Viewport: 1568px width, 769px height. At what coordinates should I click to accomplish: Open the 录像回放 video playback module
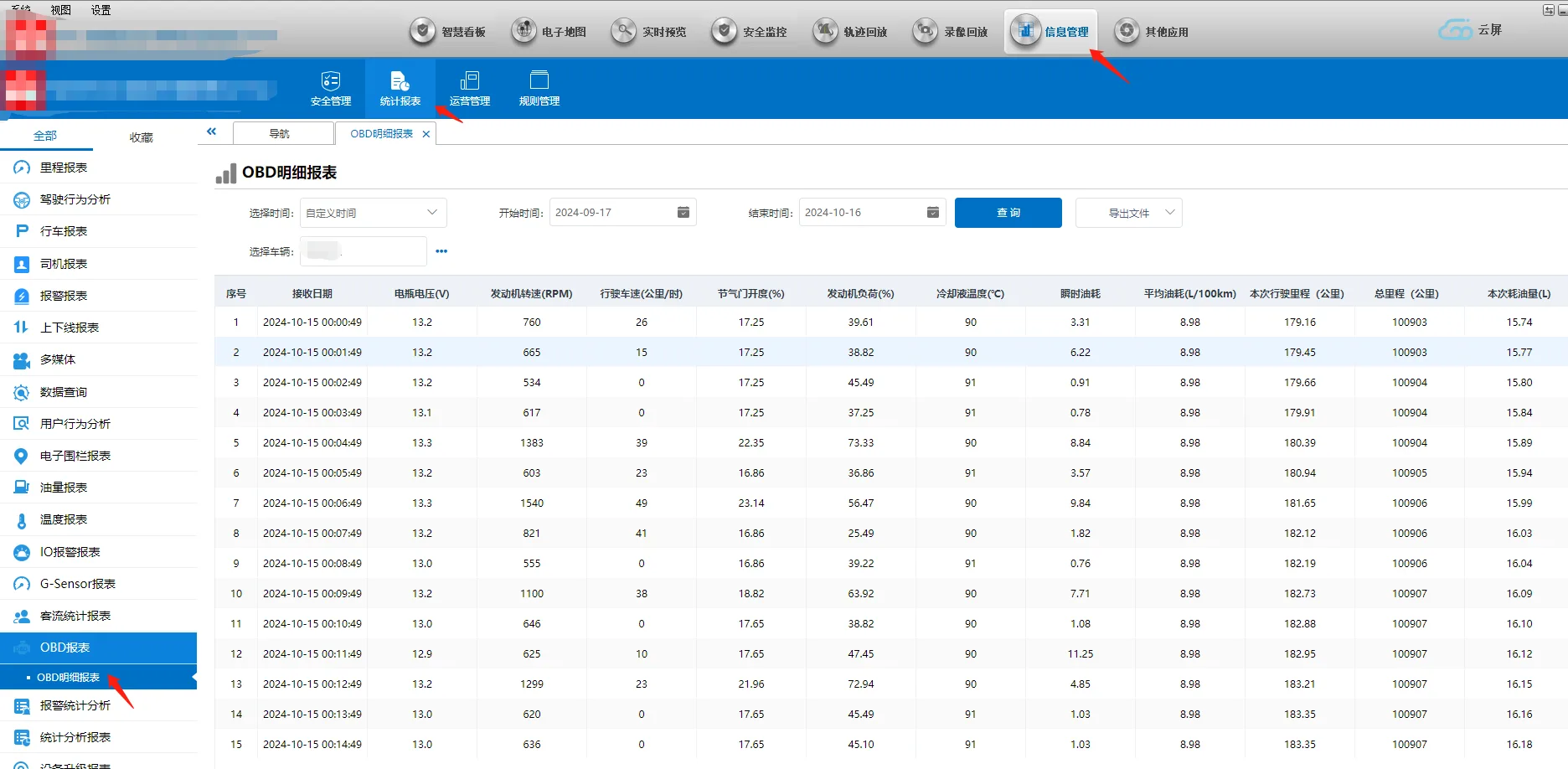pos(951,32)
